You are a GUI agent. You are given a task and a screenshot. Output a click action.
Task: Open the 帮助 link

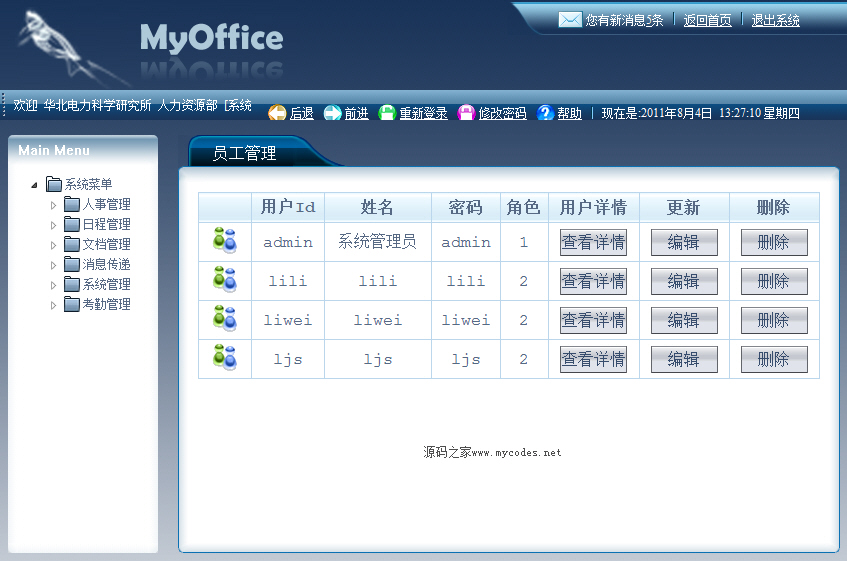tap(569, 113)
